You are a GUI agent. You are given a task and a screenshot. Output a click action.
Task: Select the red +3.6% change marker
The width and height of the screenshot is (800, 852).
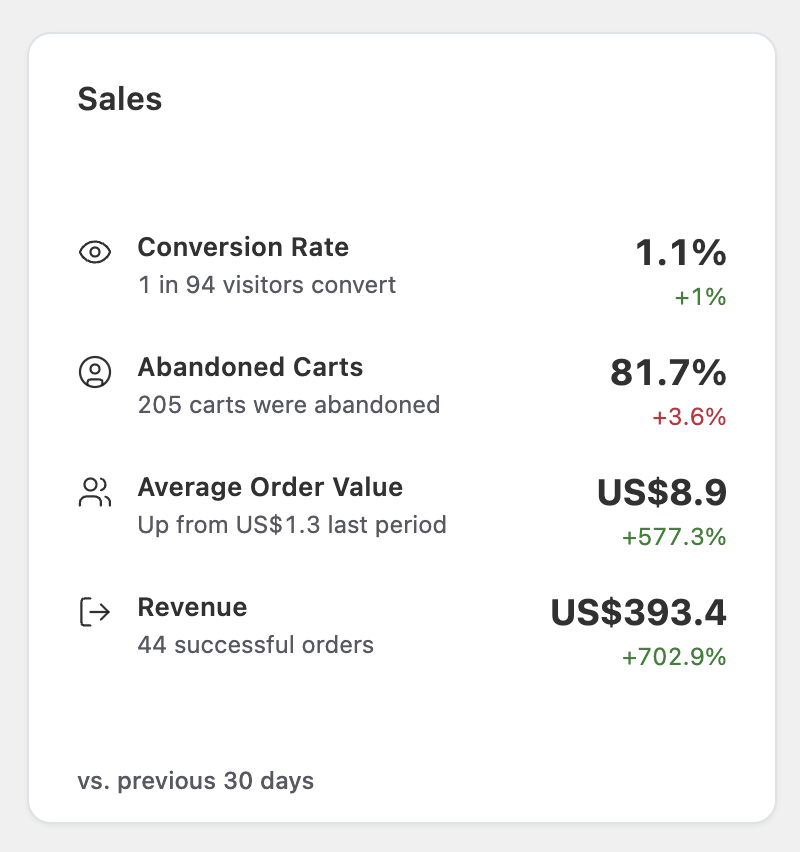pyautogui.click(x=688, y=417)
